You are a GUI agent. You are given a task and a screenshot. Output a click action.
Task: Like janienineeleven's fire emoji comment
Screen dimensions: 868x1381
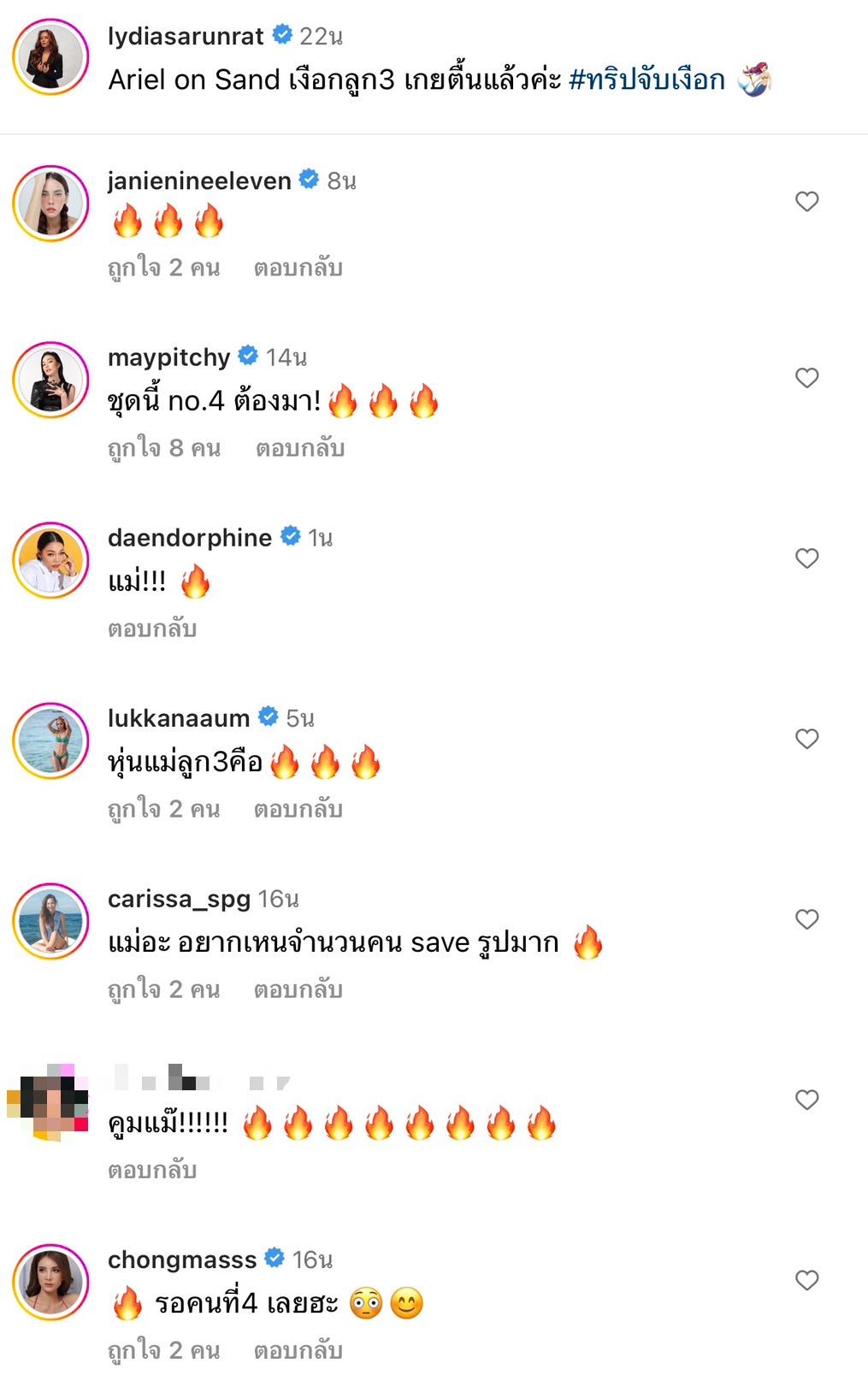(x=806, y=202)
